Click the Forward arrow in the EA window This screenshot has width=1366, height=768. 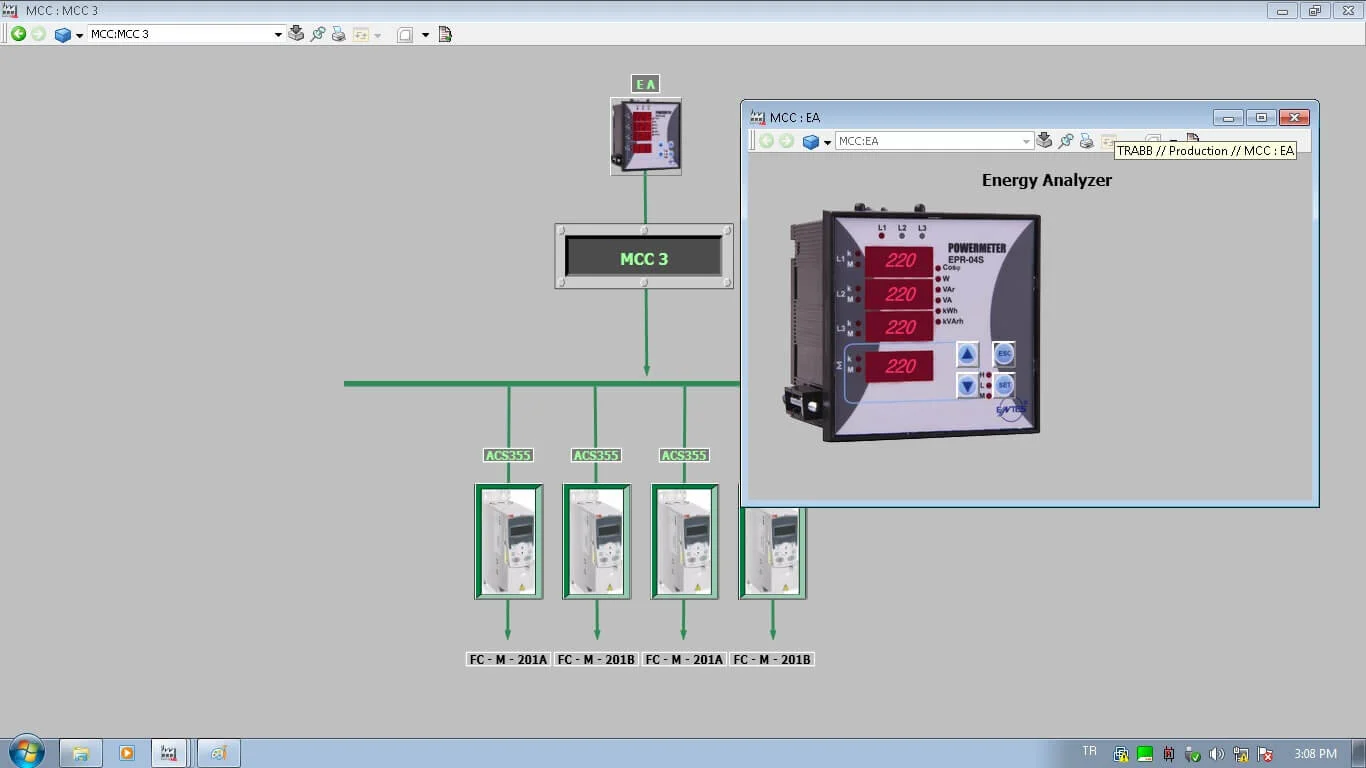click(x=787, y=141)
